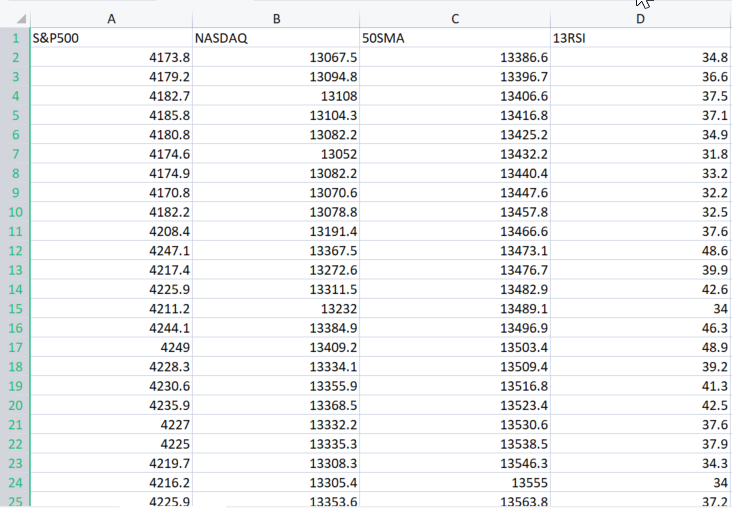Select cell with value 4227
Image resolution: width=732 pixels, height=508 pixels.
point(111,425)
